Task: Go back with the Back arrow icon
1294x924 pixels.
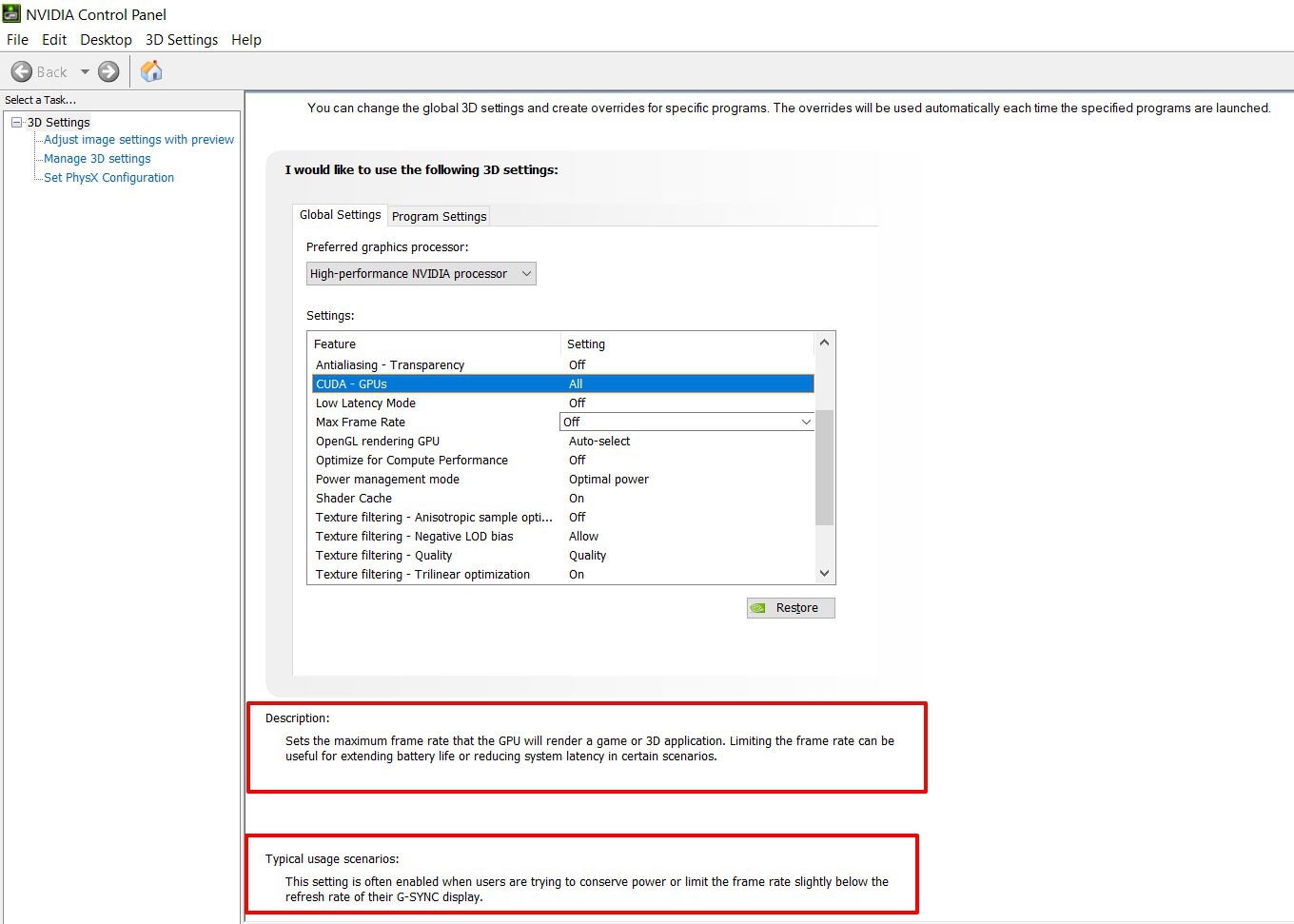Action: click(x=22, y=71)
